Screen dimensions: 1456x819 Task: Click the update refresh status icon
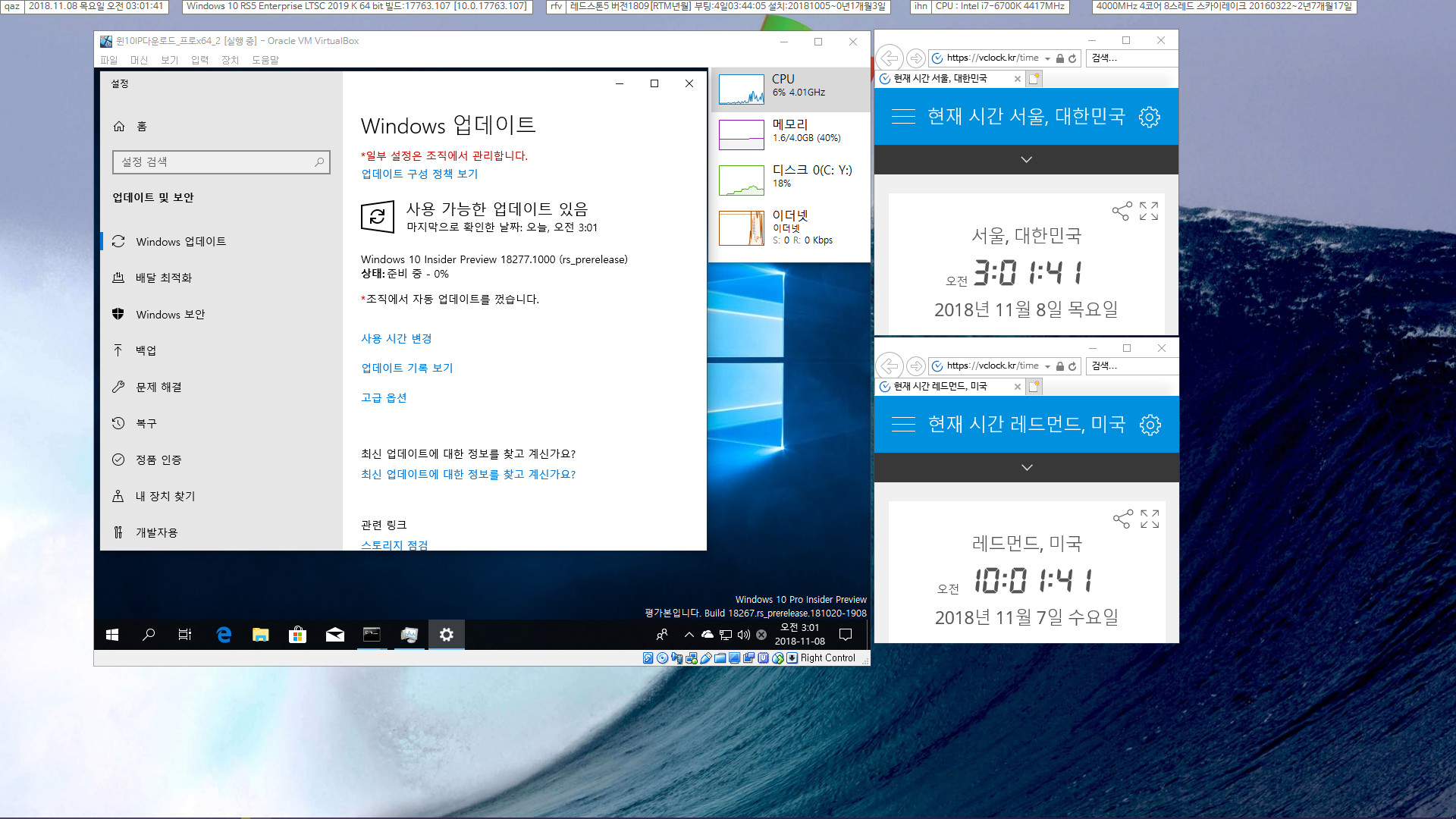378,217
